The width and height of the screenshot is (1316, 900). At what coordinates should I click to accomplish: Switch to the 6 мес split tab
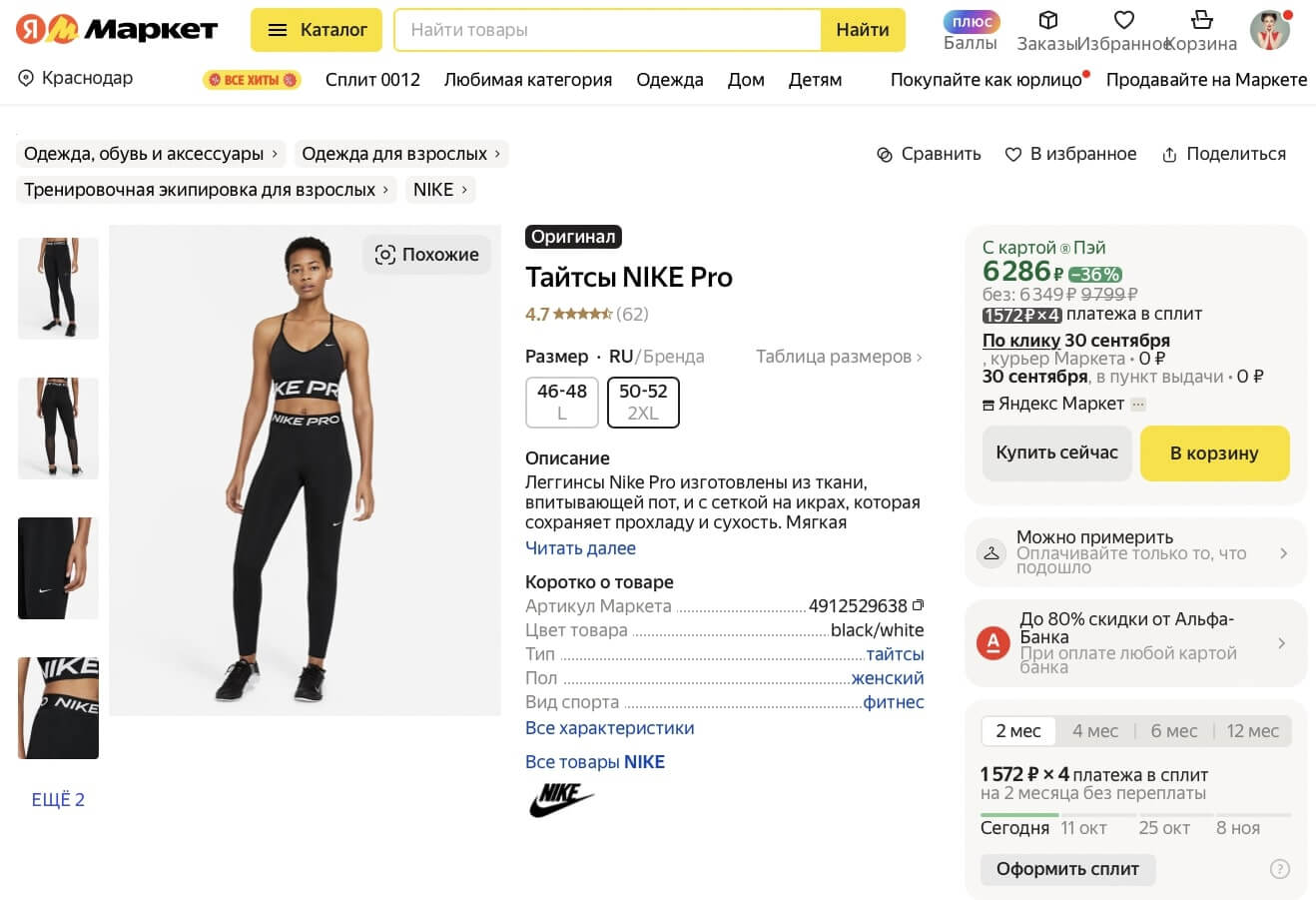pos(1173,731)
